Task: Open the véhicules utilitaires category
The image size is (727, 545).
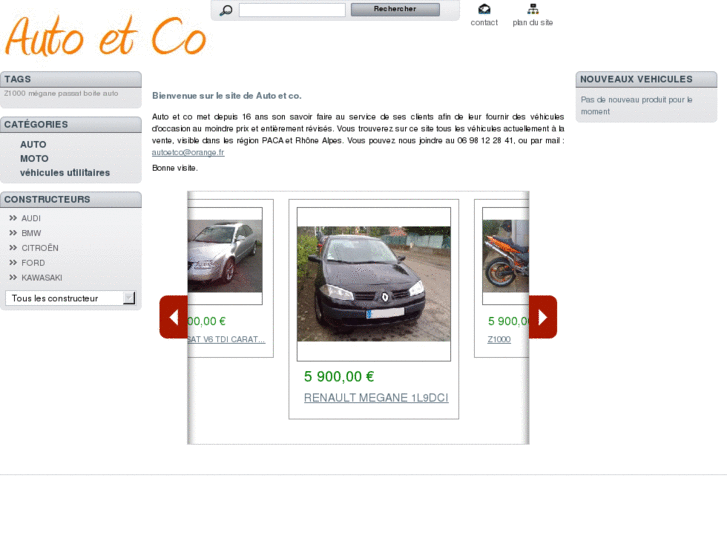Action: click(x=65, y=173)
